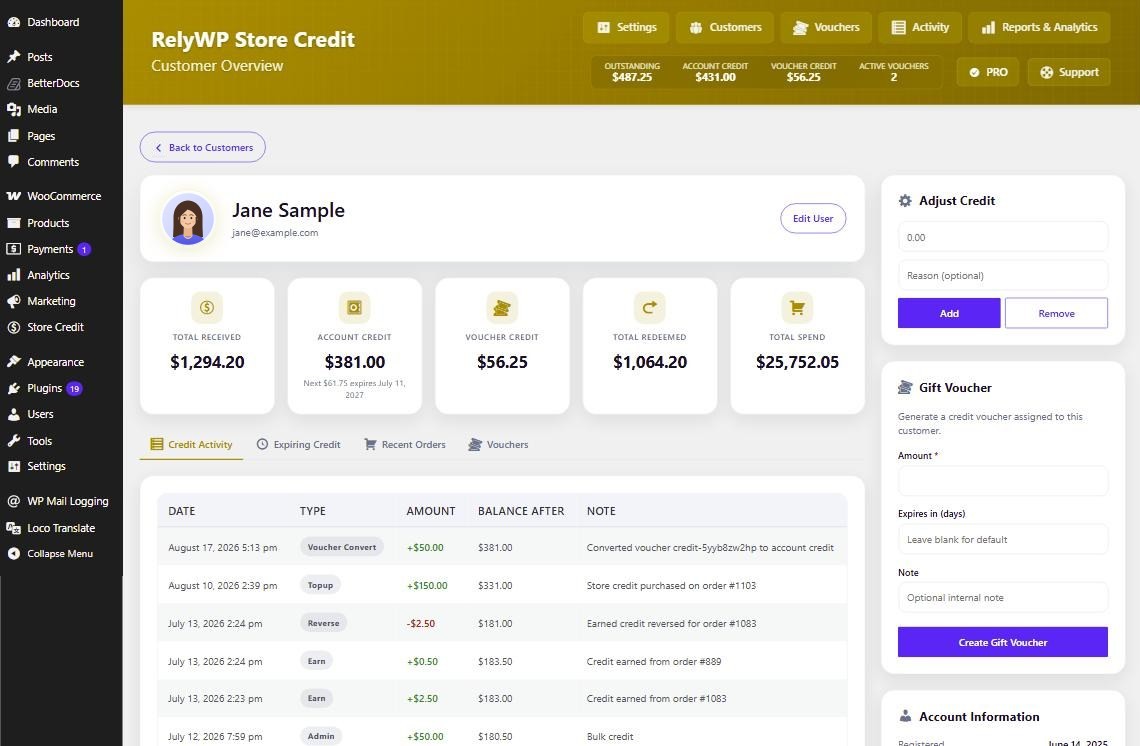Click the Account Credit safe icon
This screenshot has height=746, width=1140.
coord(355,308)
